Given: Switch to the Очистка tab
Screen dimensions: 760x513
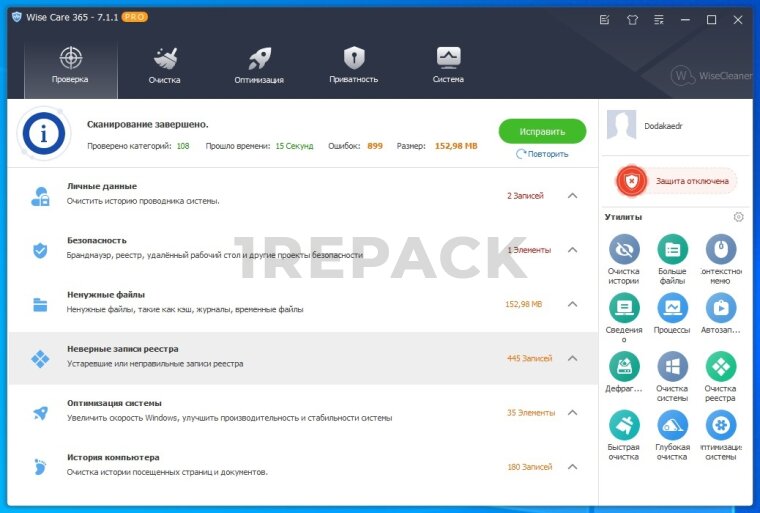Looking at the screenshot, I should pos(165,65).
